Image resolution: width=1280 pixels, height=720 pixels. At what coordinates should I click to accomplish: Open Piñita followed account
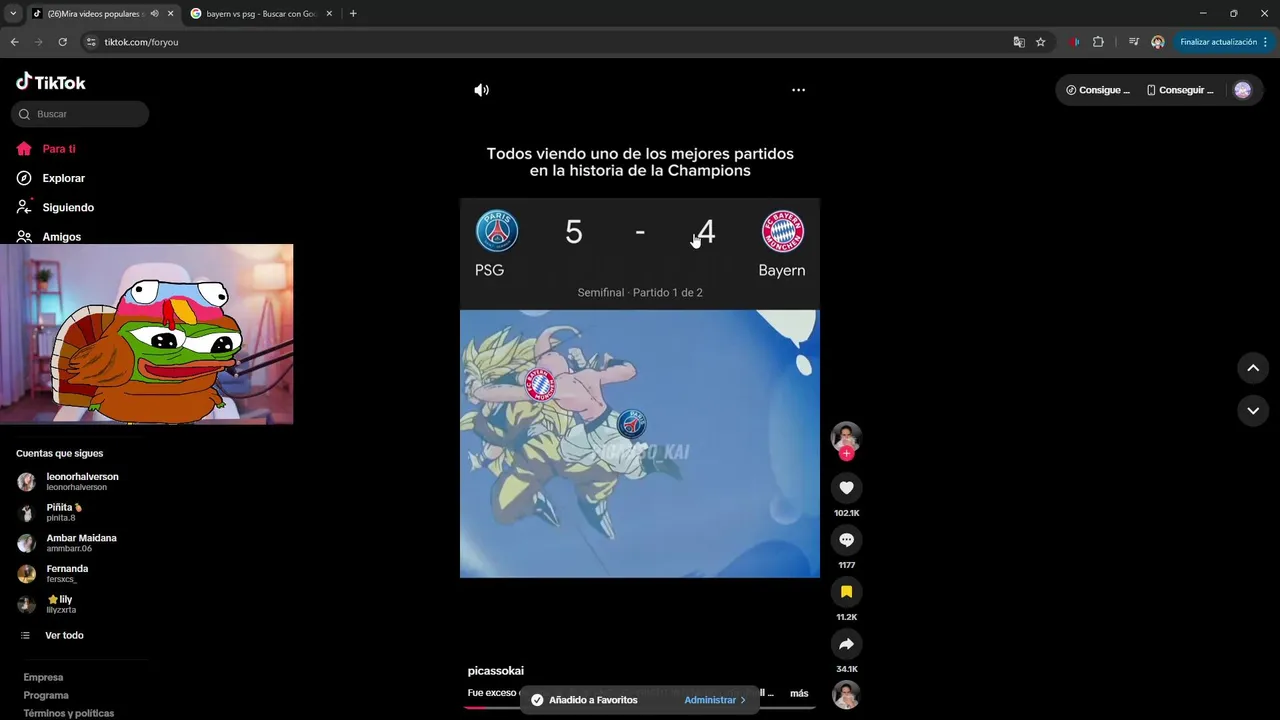click(x=50, y=512)
